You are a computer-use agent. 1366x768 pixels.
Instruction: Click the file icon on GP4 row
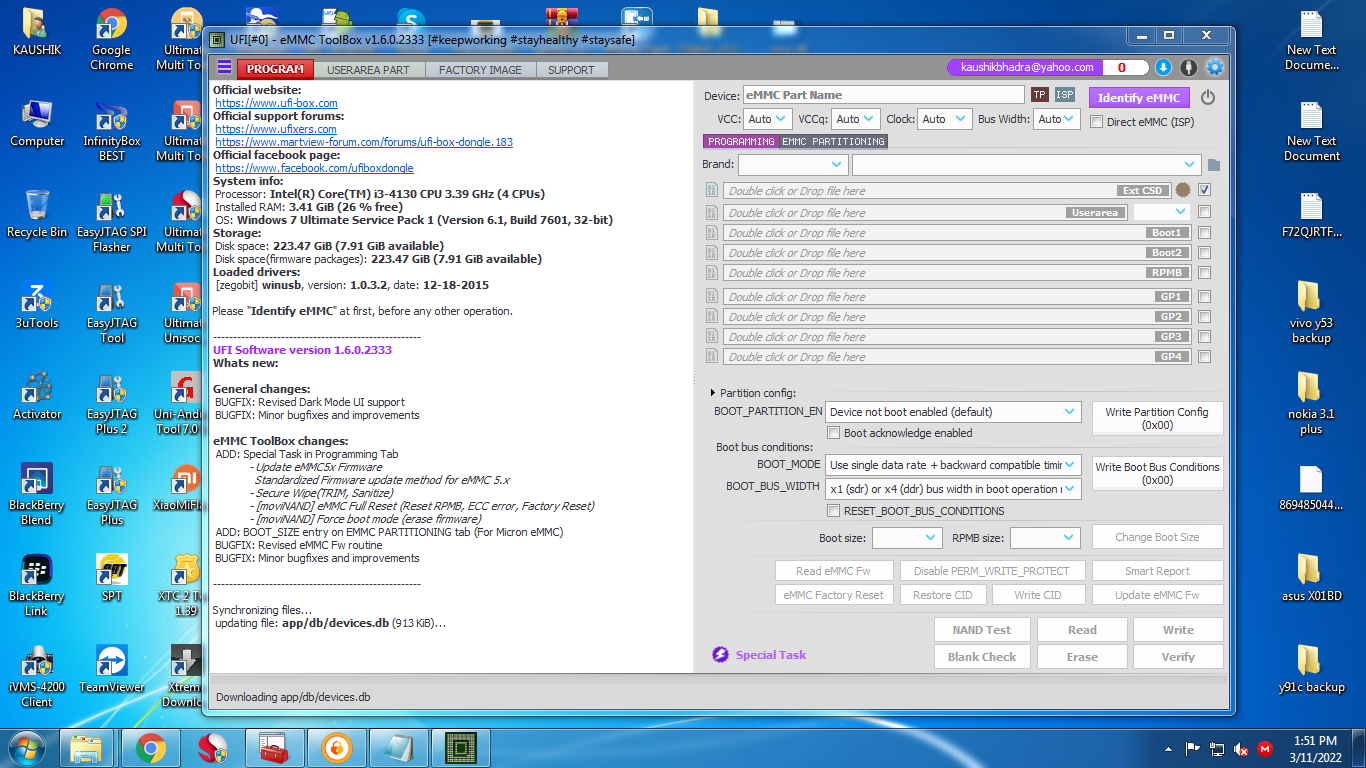pos(712,357)
